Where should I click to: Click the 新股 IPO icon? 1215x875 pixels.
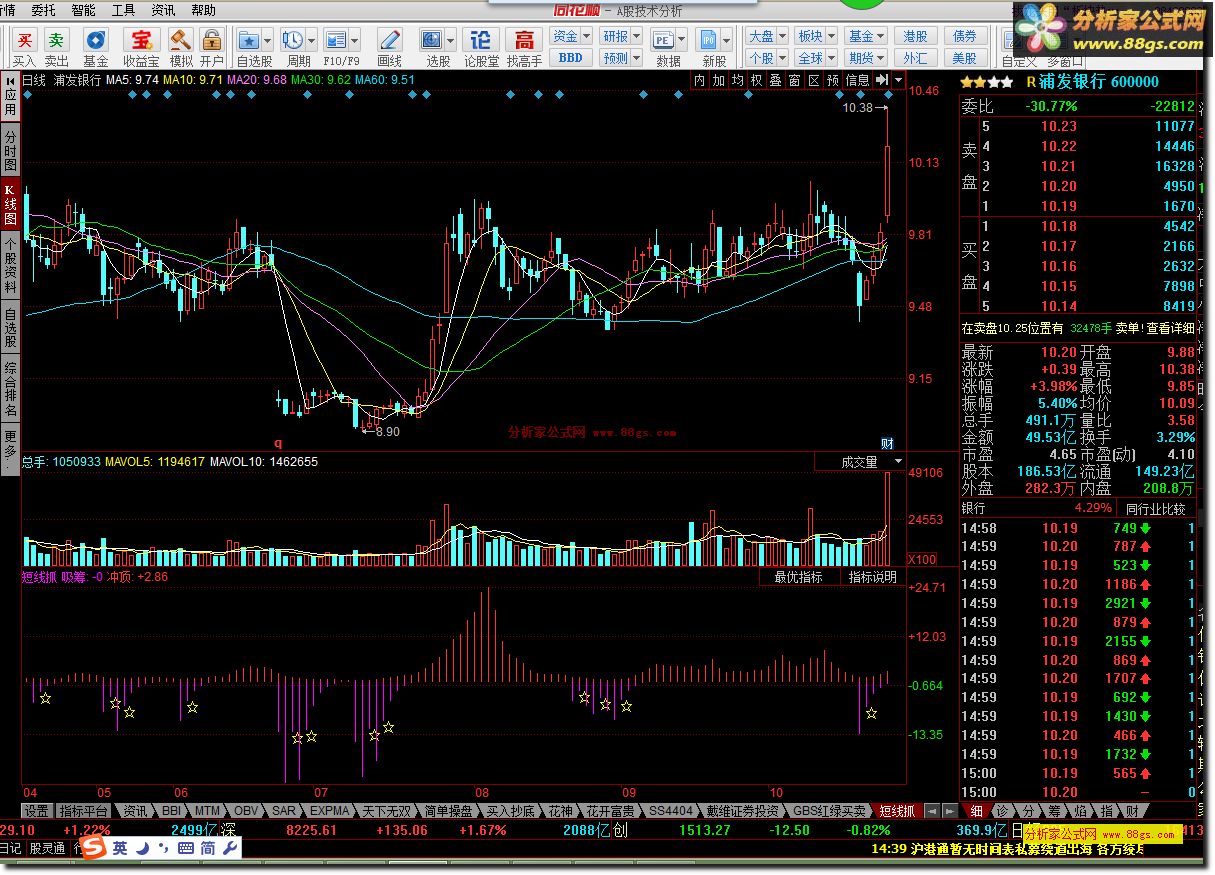(709, 41)
